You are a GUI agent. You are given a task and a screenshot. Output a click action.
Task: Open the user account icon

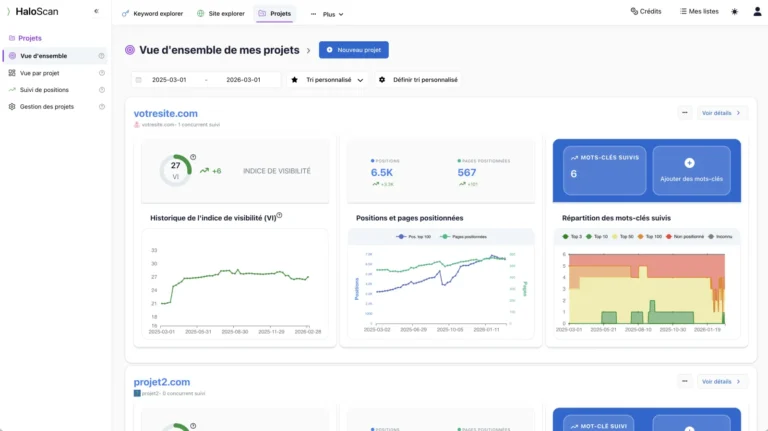pos(757,12)
